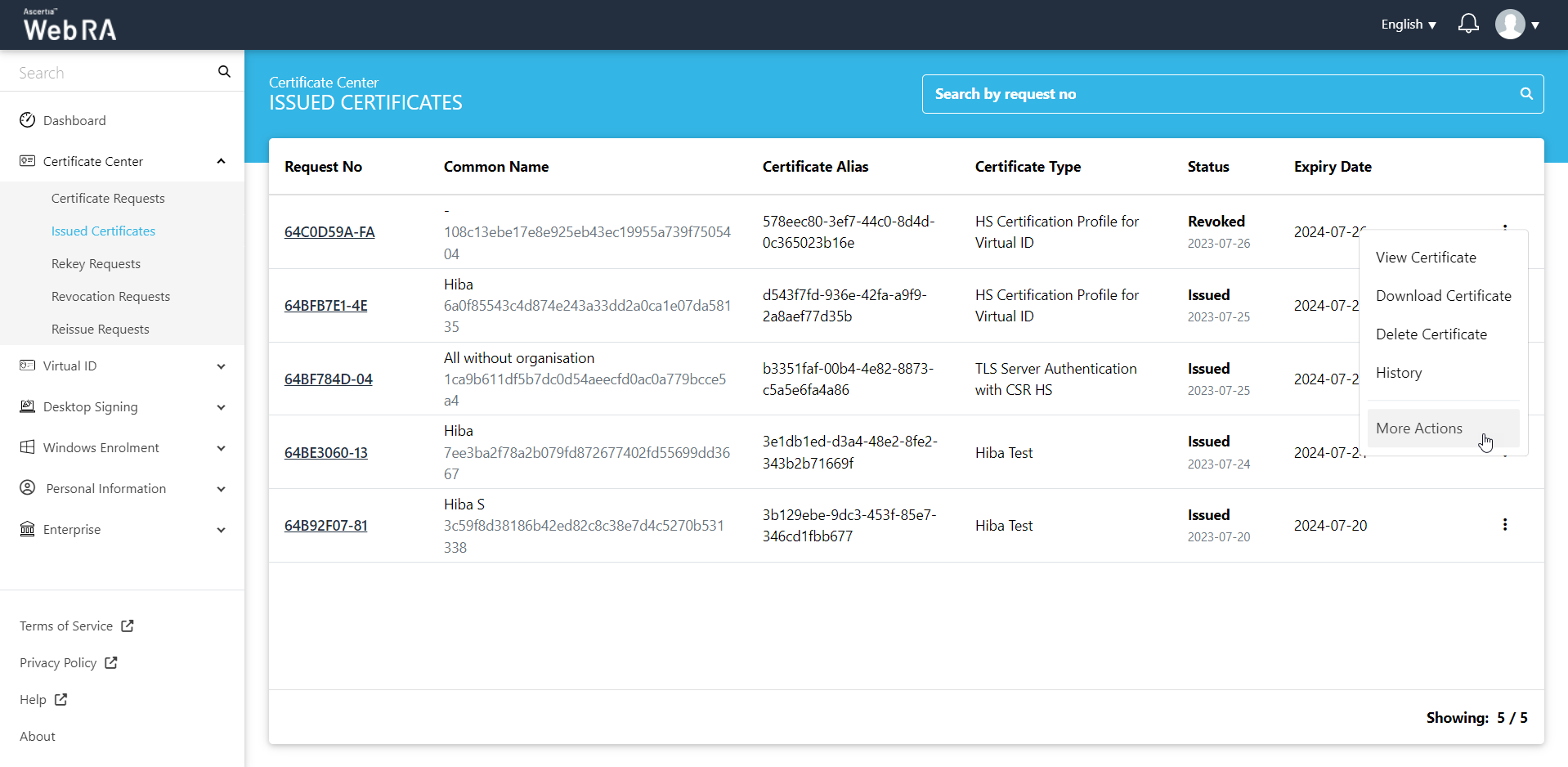Click the Privacy Policy external link icon
The image size is (1568, 767).
tap(111, 662)
